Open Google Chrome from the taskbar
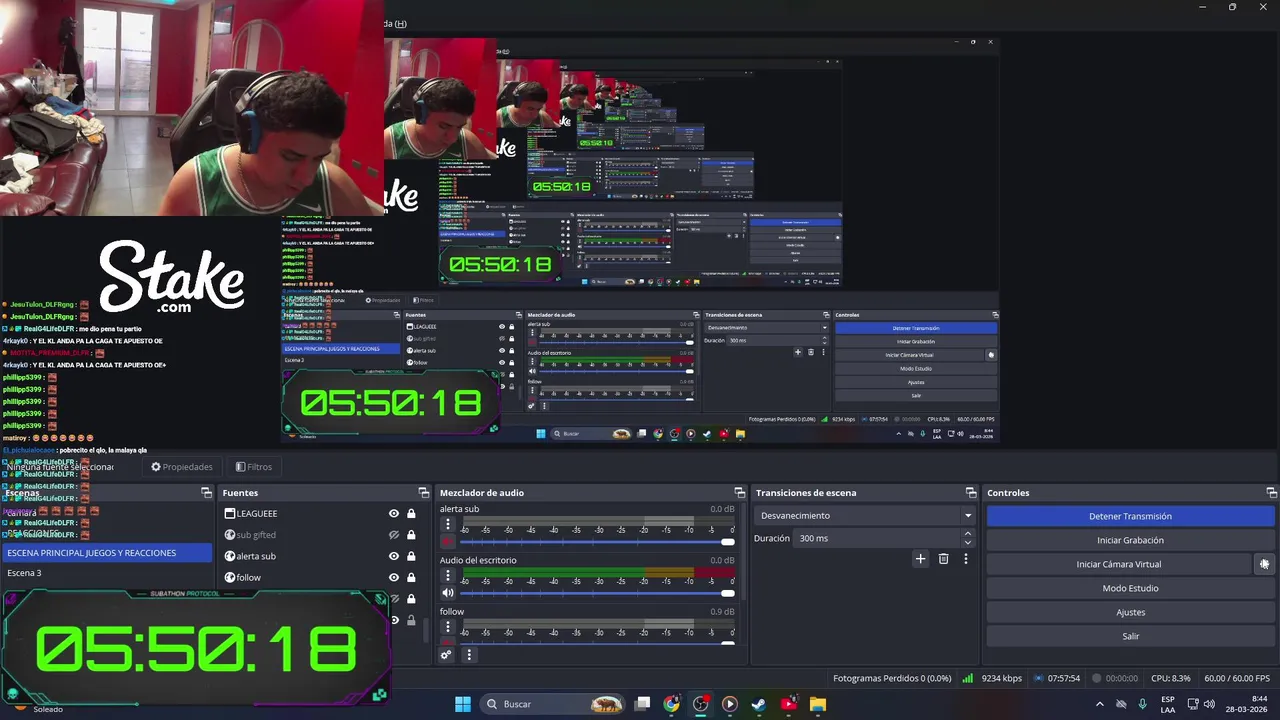This screenshot has width=1280, height=720. tap(671, 704)
